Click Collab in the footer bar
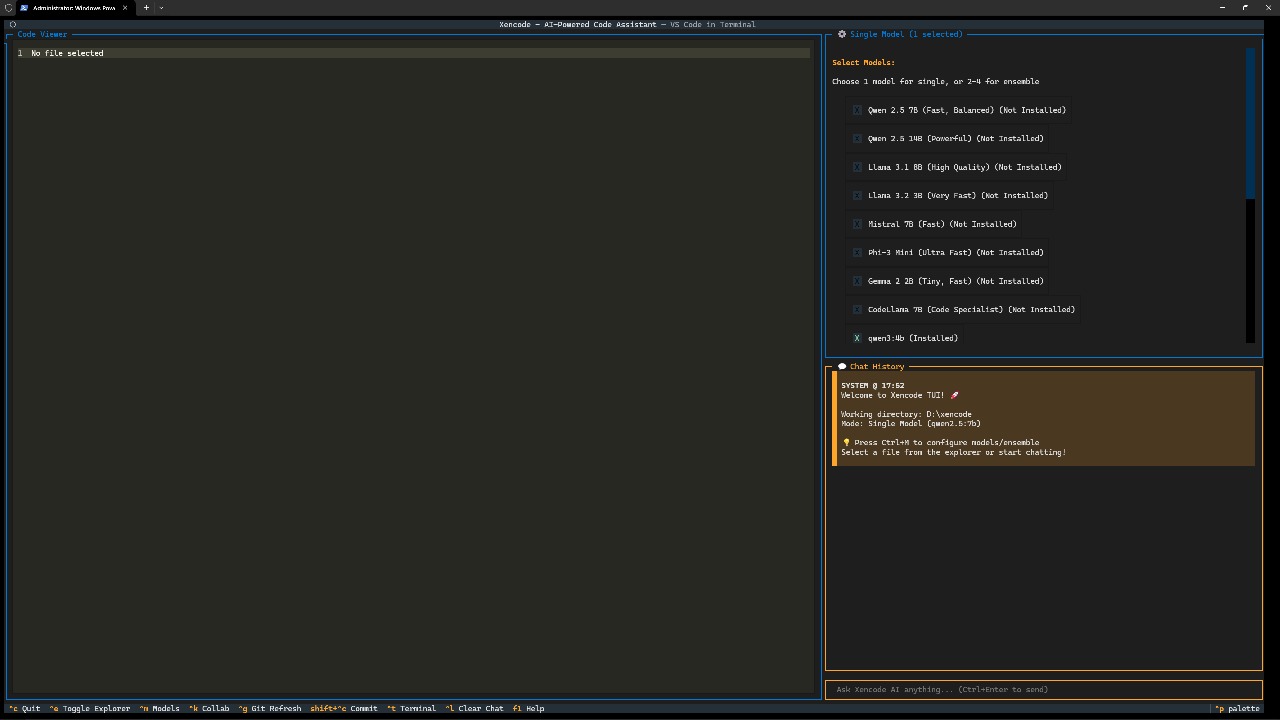This screenshot has height=720, width=1280. click(x=209, y=708)
